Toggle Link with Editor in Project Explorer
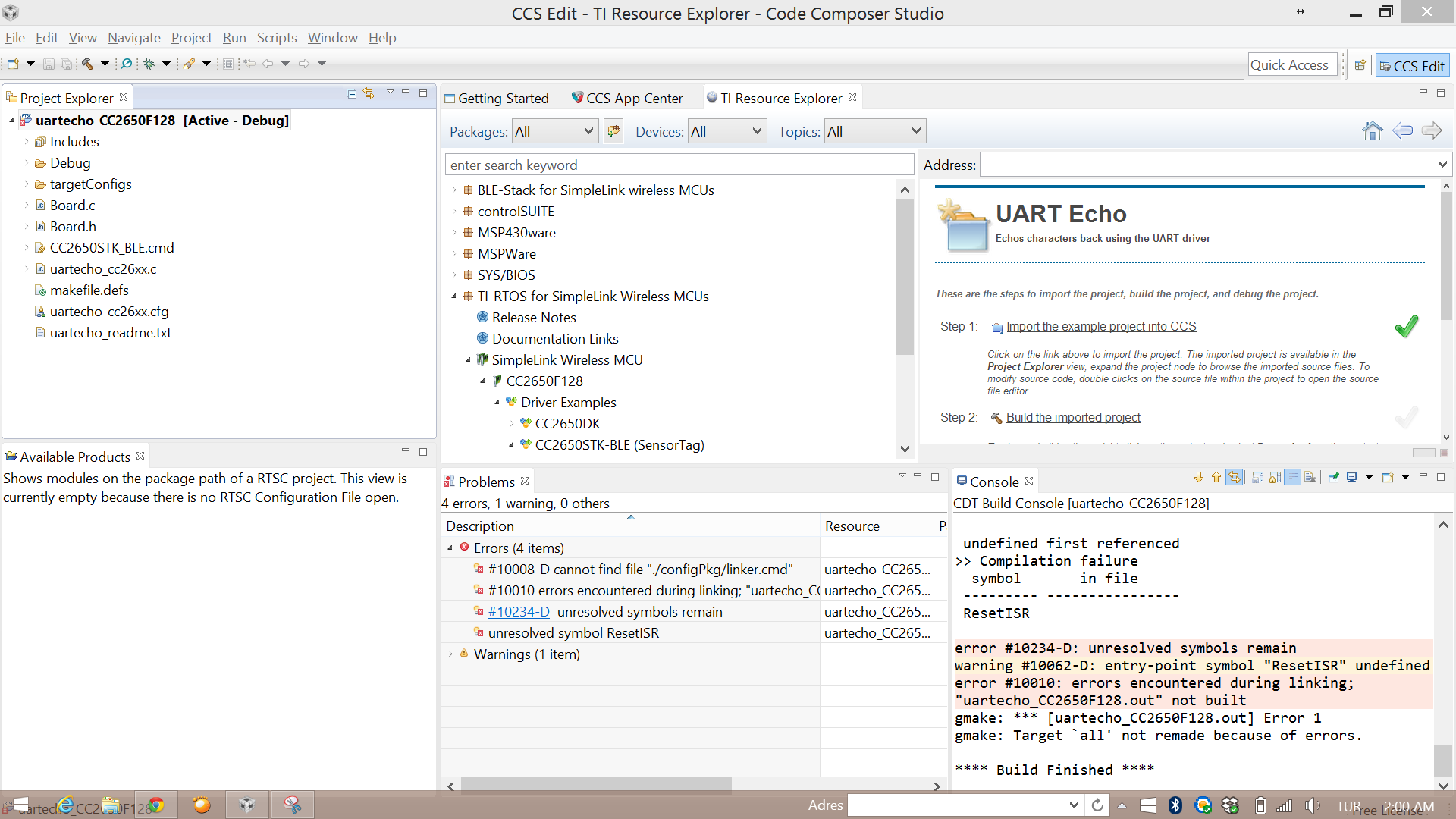This screenshot has width=1456, height=819. [369, 93]
